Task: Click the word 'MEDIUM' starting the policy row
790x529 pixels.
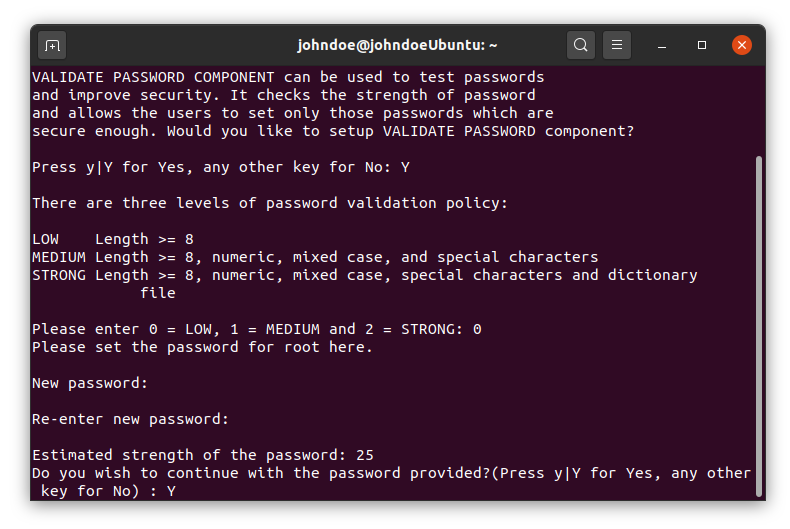Action: [x=59, y=257]
